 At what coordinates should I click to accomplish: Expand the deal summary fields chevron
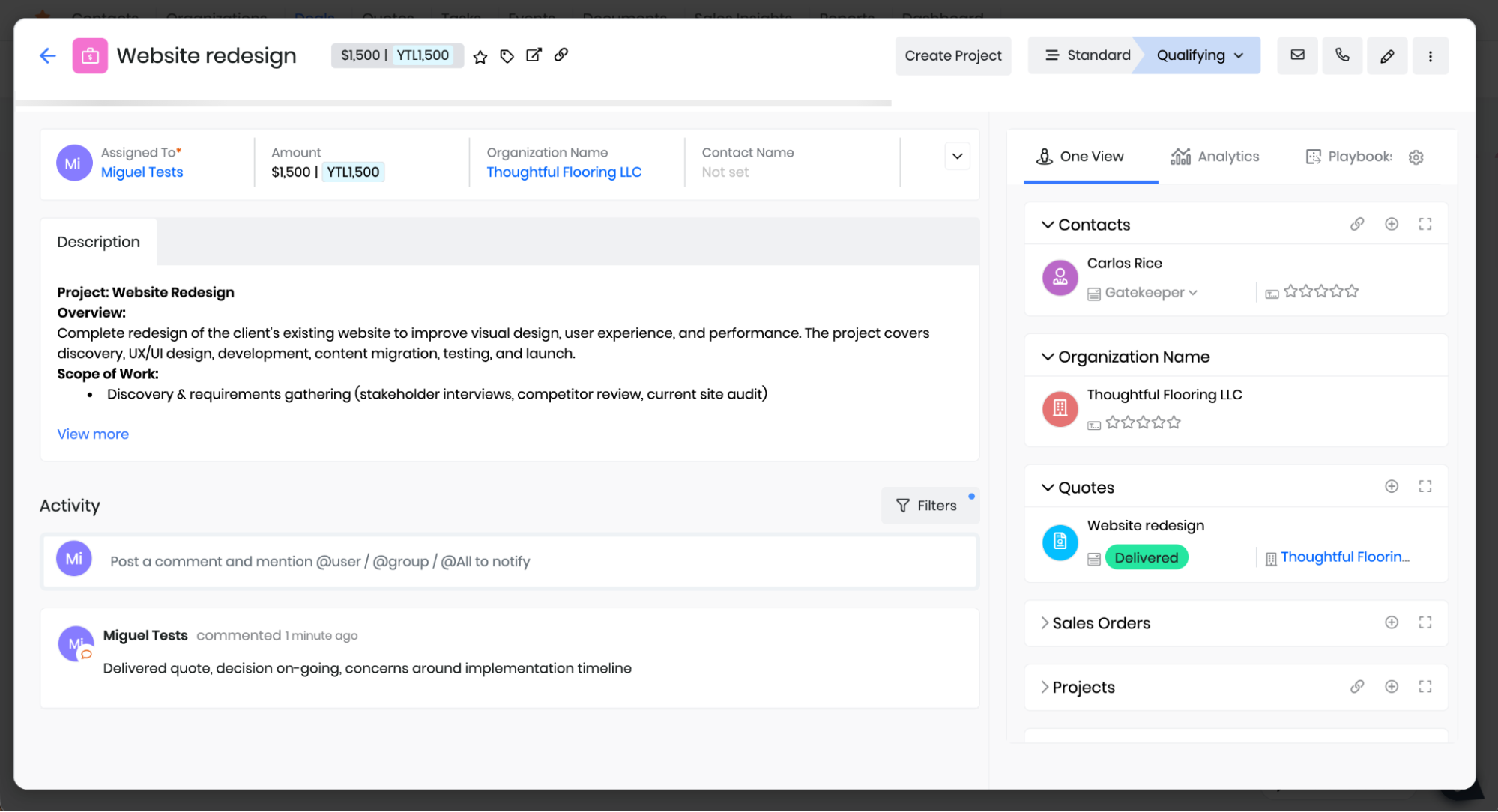point(957,157)
